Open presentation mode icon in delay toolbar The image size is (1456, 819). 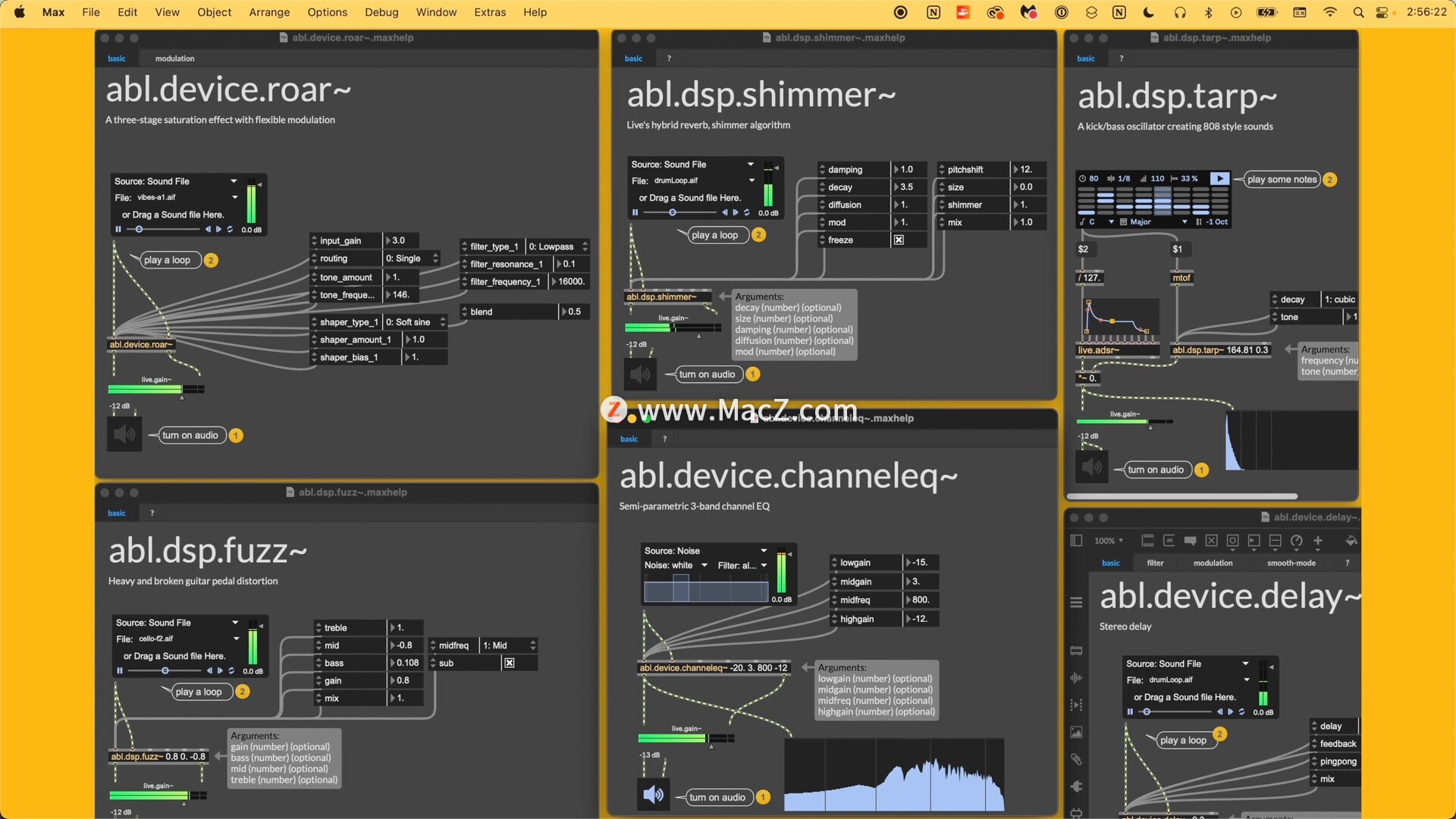point(1147,541)
